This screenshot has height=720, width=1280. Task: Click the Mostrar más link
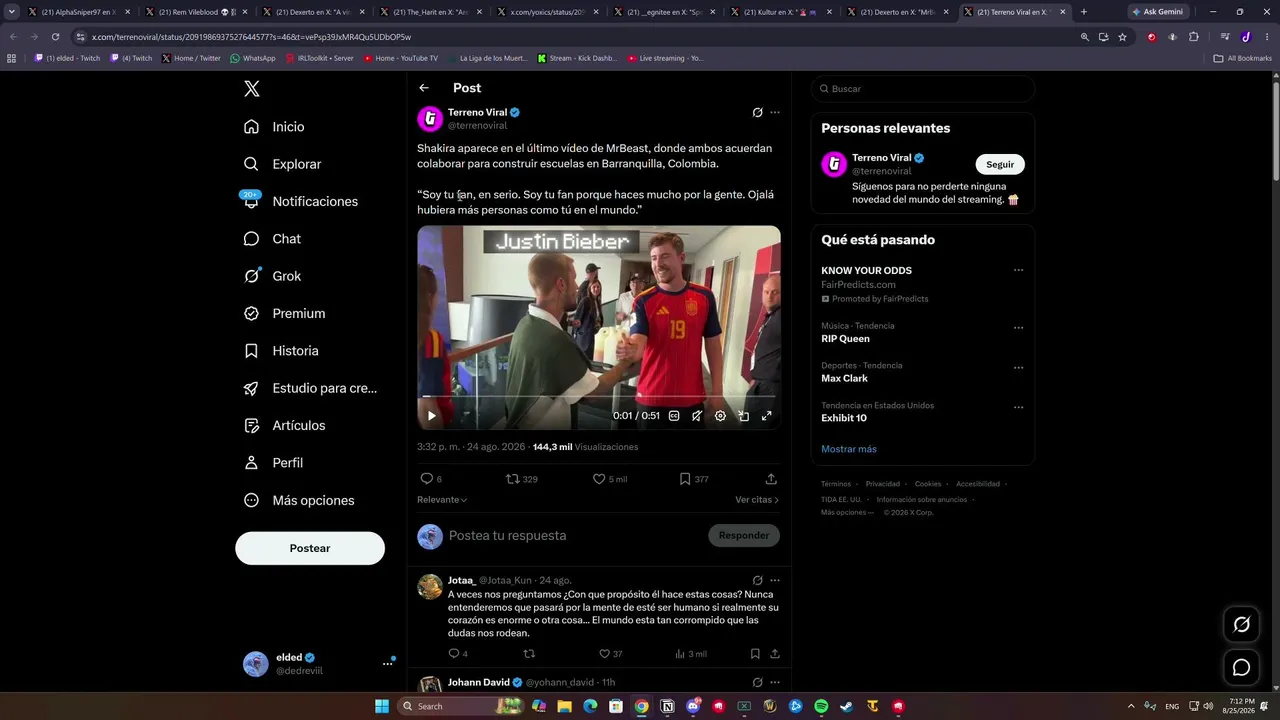click(849, 449)
